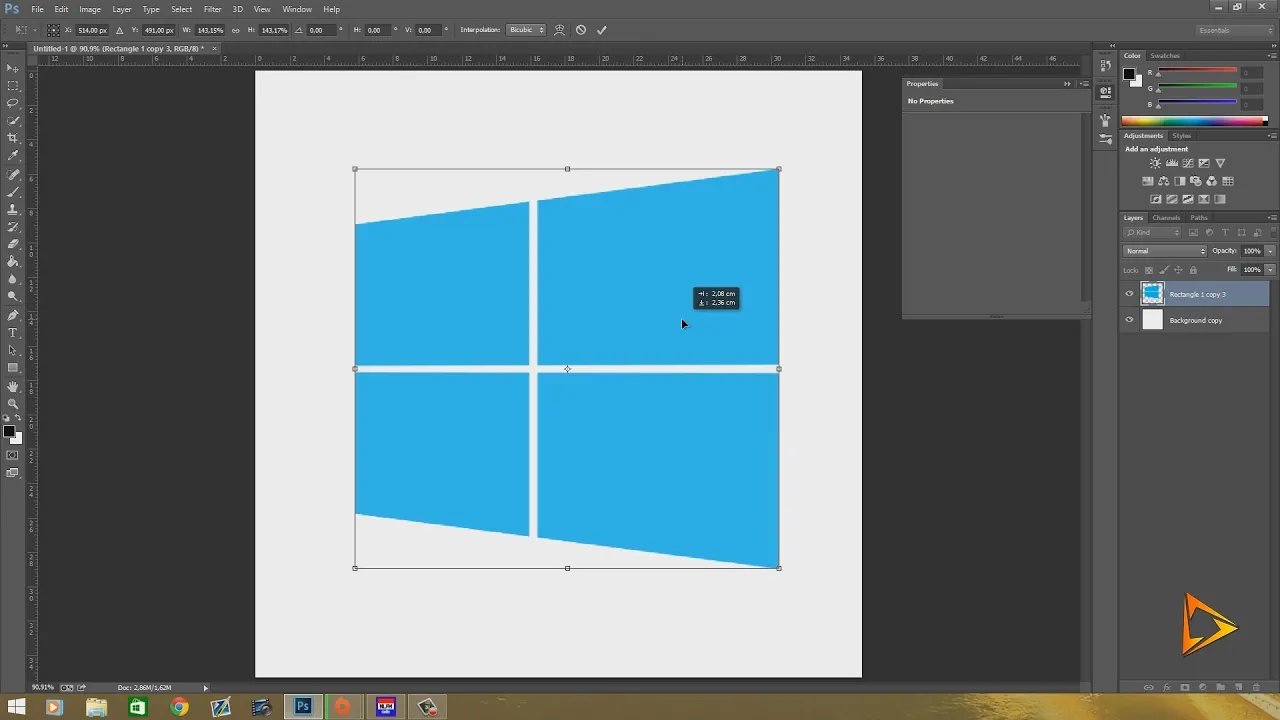
Task: Toggle lock transparent pixels
Action: [1149, 270]
